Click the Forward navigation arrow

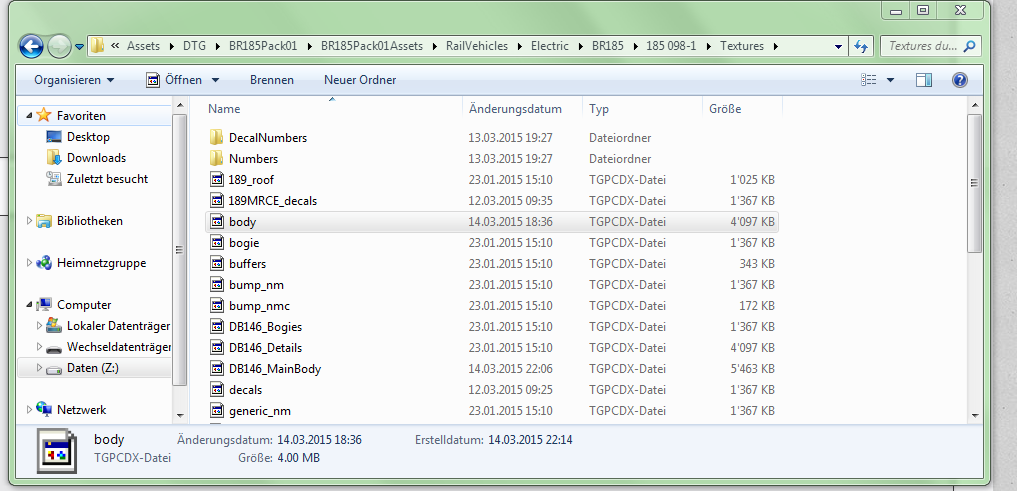pyautogui.click(x=59, y=46)
